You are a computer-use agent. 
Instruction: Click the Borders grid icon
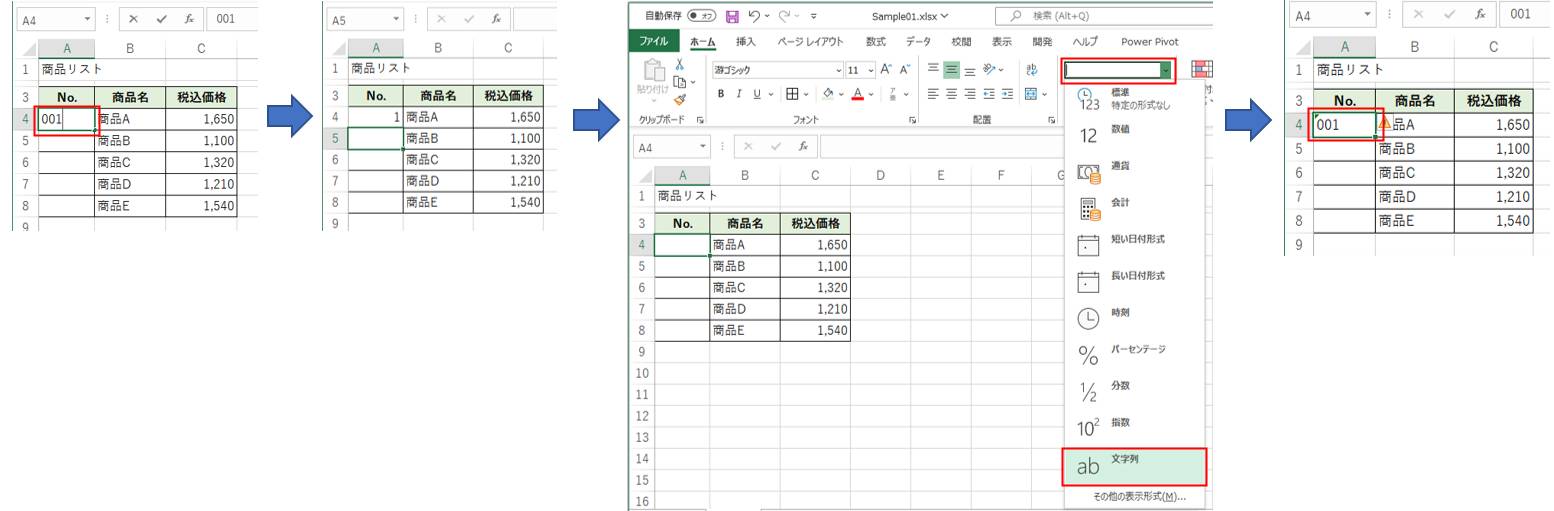pyautogui.click(x=792, y=94)
